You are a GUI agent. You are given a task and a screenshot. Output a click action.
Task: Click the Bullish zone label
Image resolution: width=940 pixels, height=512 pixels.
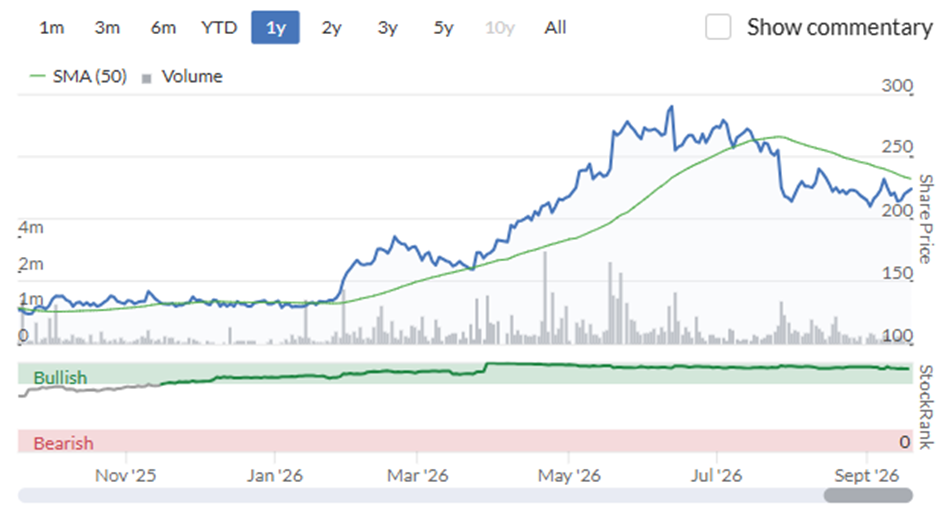pos(60,378)
